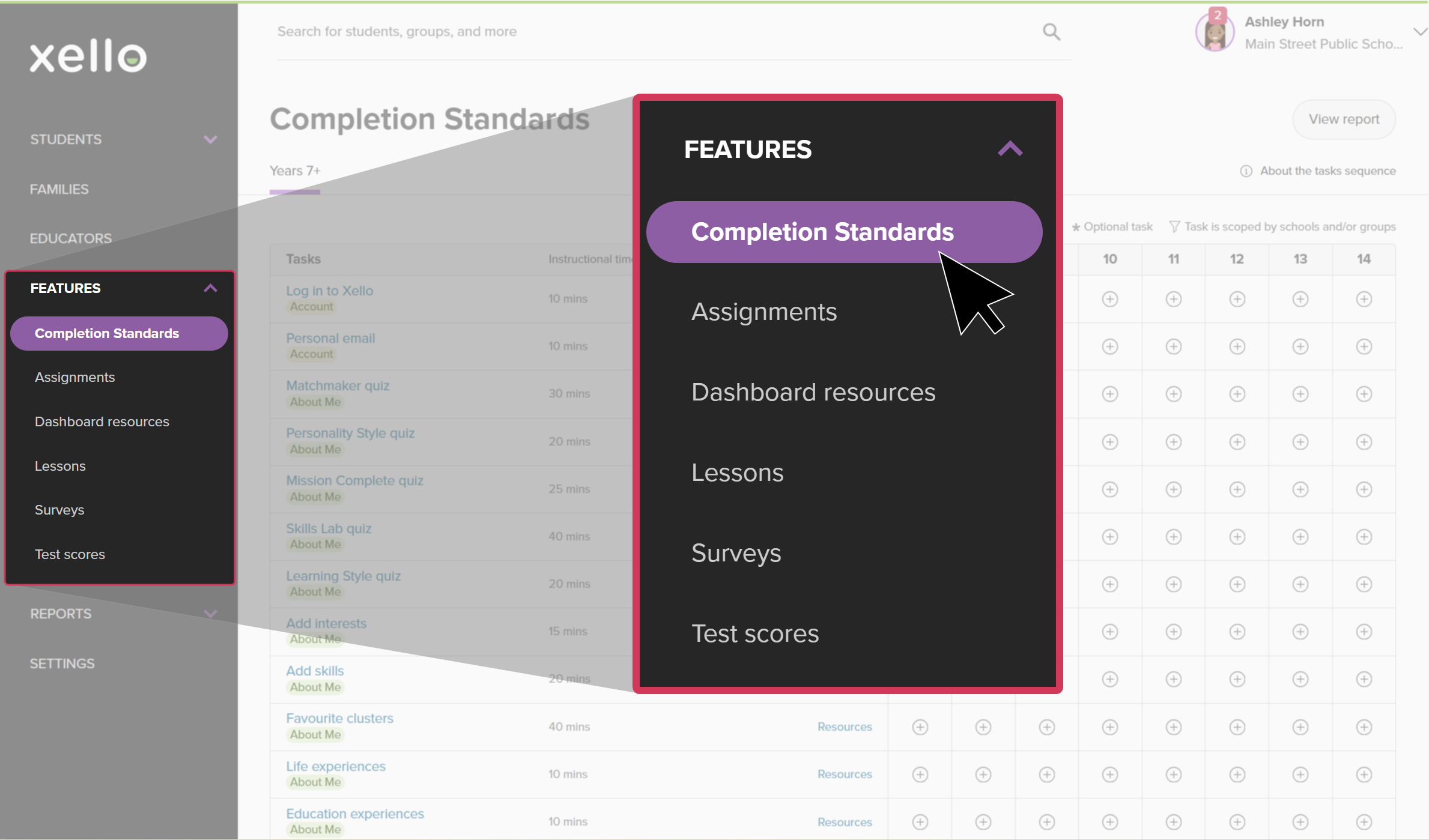Click the red notification badge on avatar
The height and width of the screenshot is (840, 1429).
tap(1218, 16)
